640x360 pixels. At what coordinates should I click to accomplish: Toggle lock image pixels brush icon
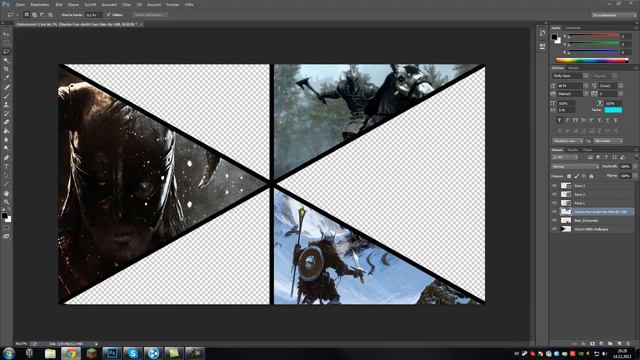(576, 176)
